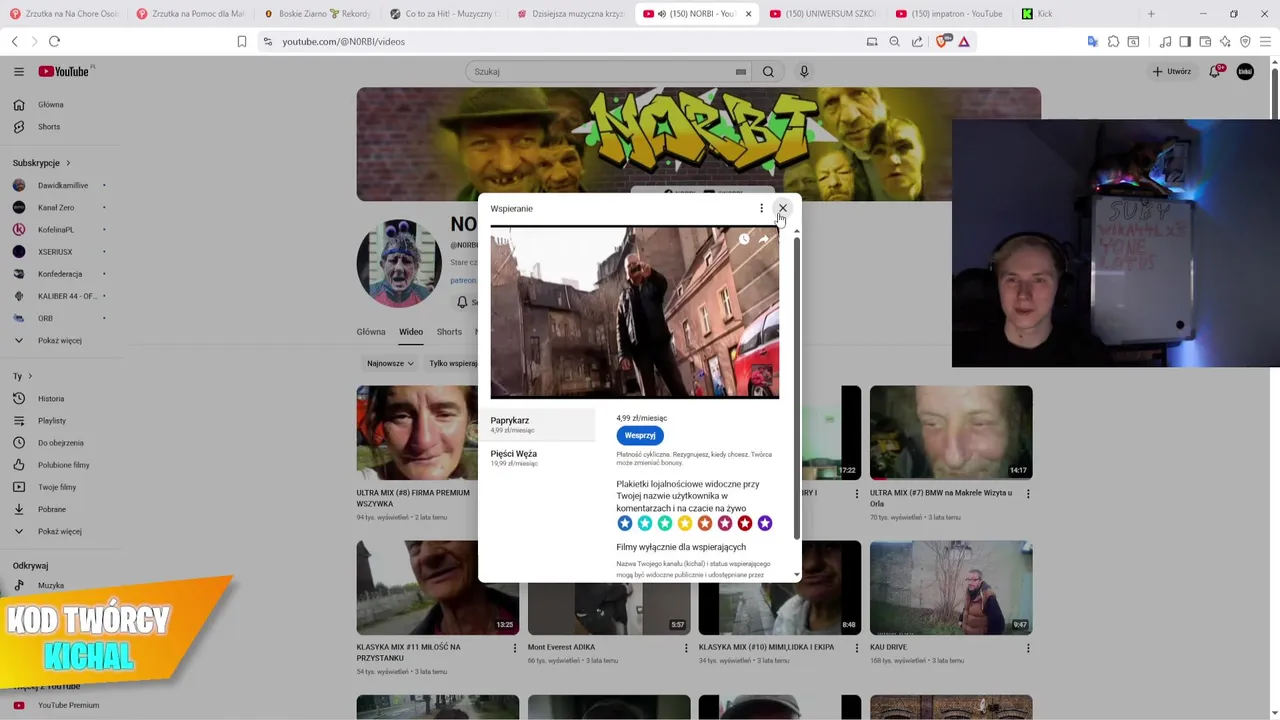Open the ULTRA MIX (#7) BMW video thumbnail
Image resolution: width=1280 pixels, height=720 pixels.
(951, 432)
